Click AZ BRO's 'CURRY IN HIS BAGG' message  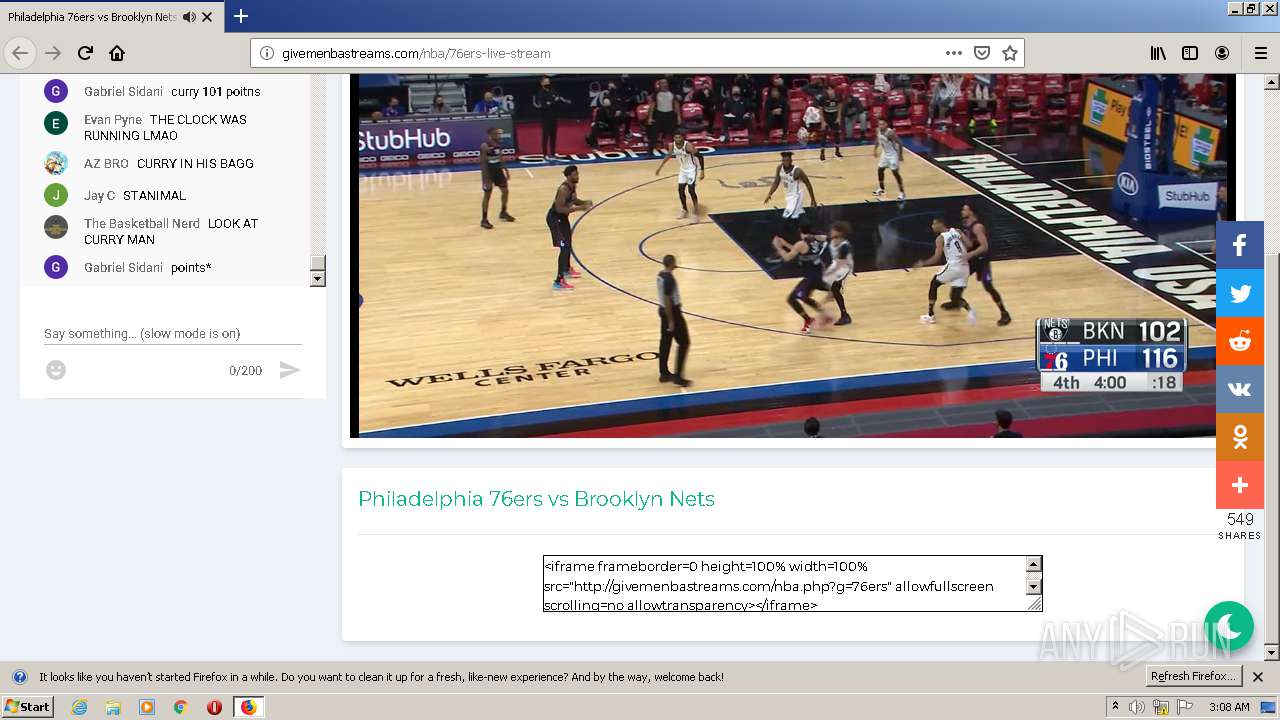195,163
